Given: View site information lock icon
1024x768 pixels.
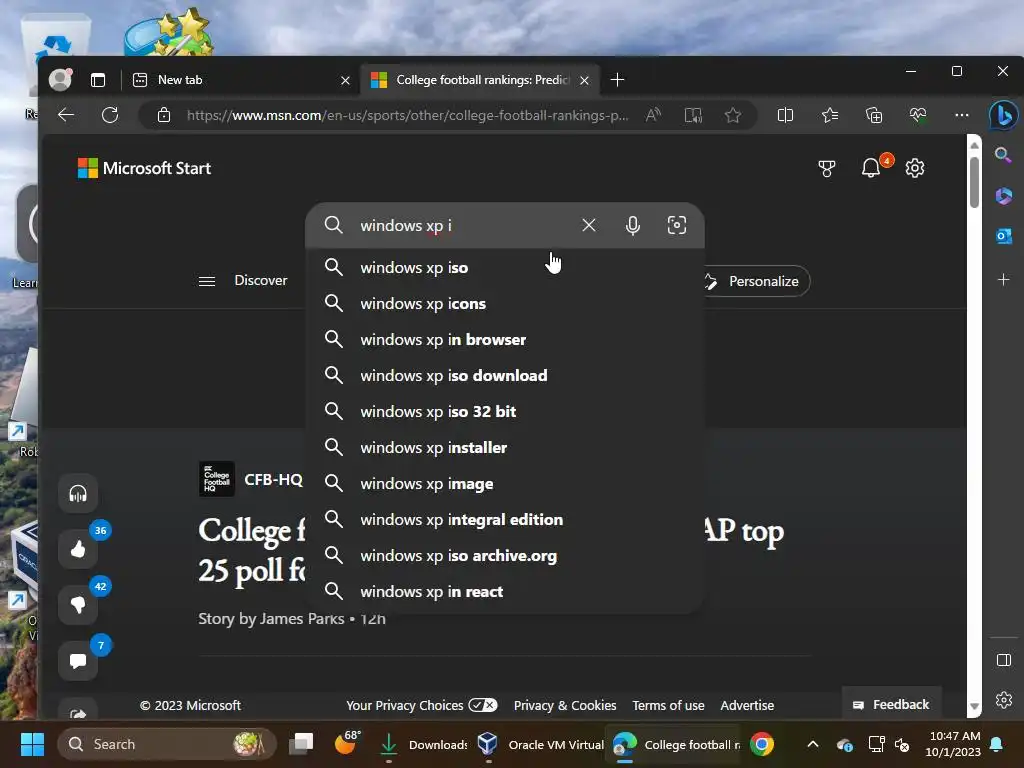Looking at the screenshot, I should 164,115.
